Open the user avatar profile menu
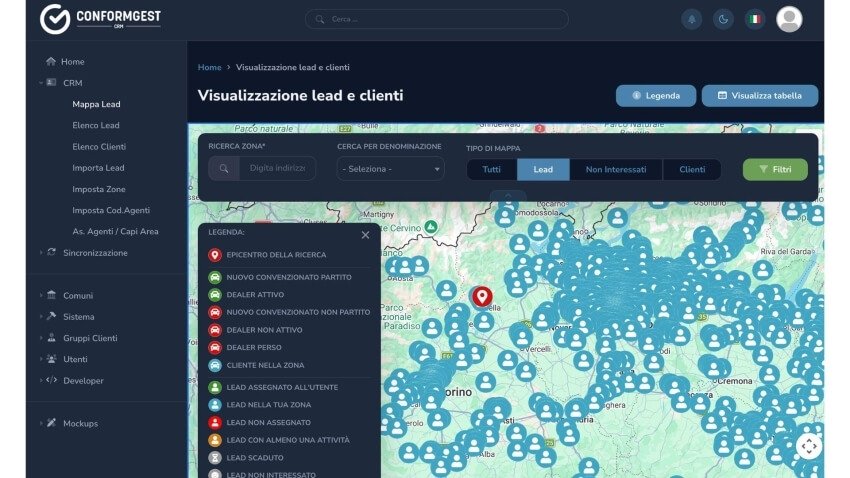The image size is (850, 478). [x=789, y=19]
